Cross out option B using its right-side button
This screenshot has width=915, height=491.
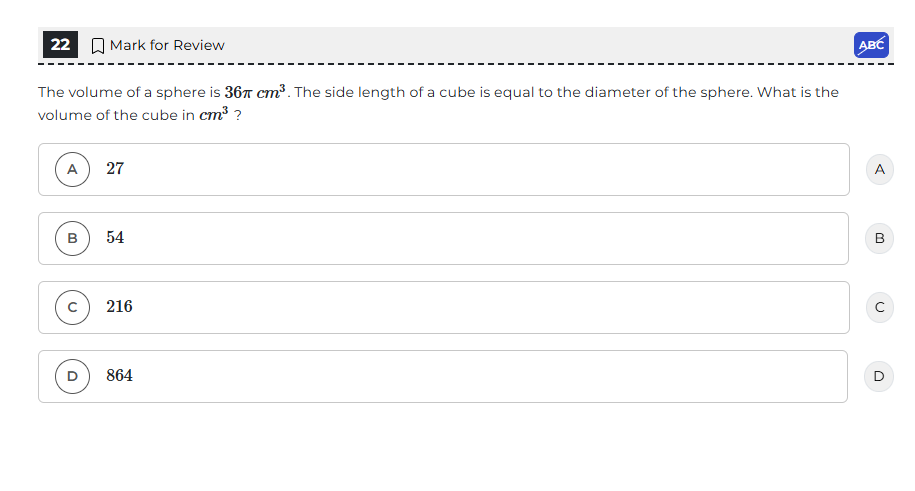879,238
